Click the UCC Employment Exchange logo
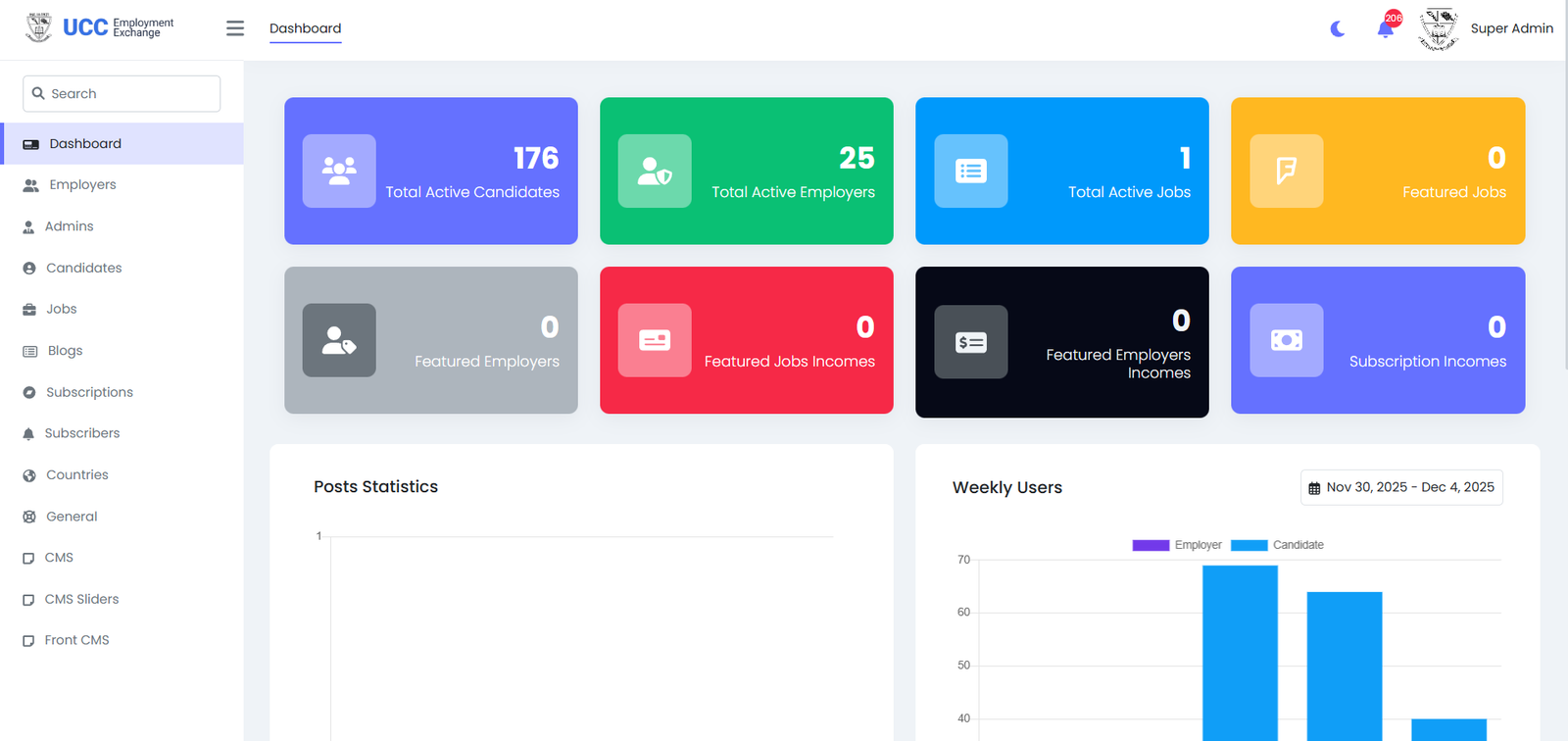 100,27
